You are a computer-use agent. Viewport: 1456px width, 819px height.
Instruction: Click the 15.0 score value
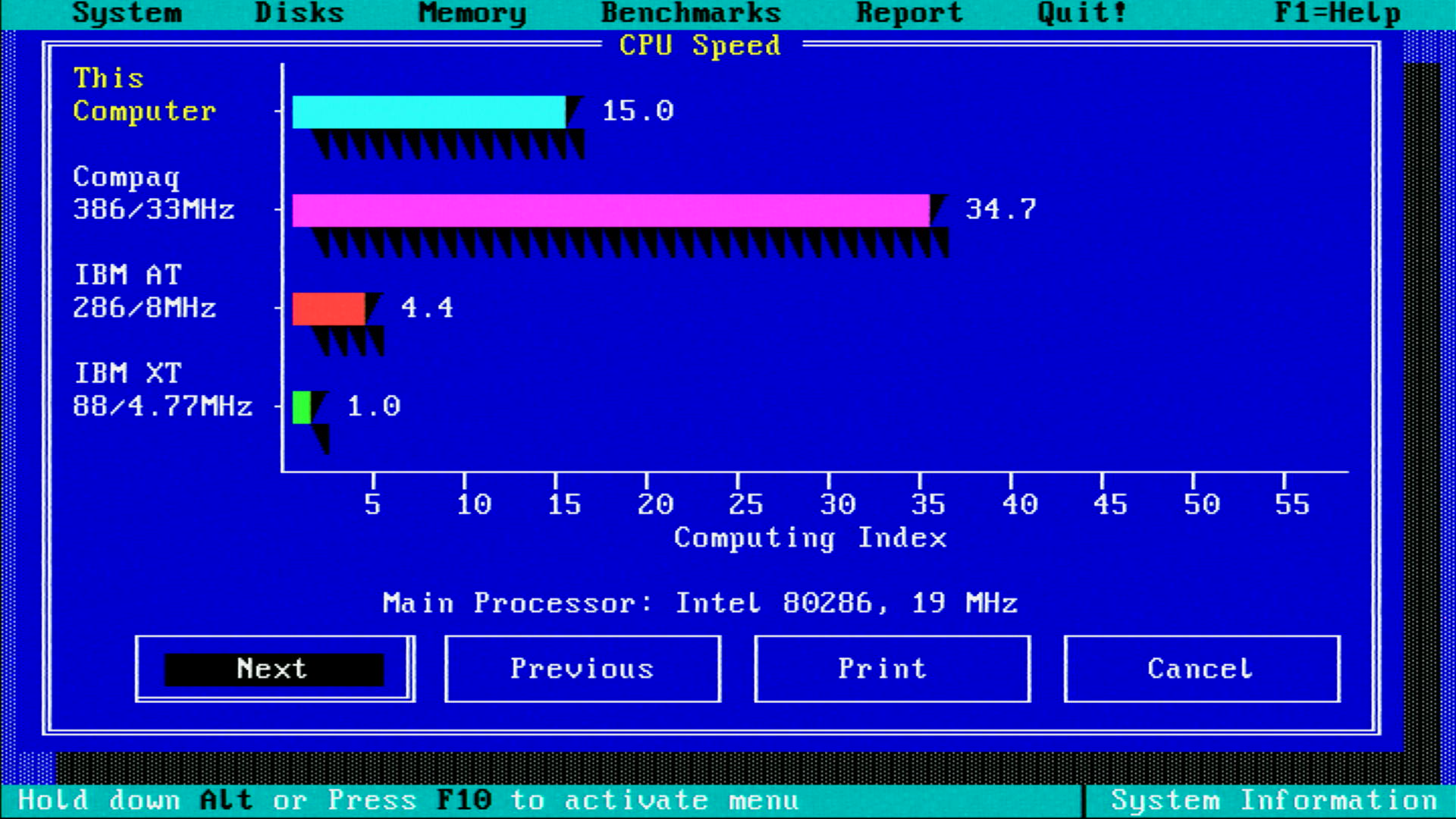(x=638, y=111)
